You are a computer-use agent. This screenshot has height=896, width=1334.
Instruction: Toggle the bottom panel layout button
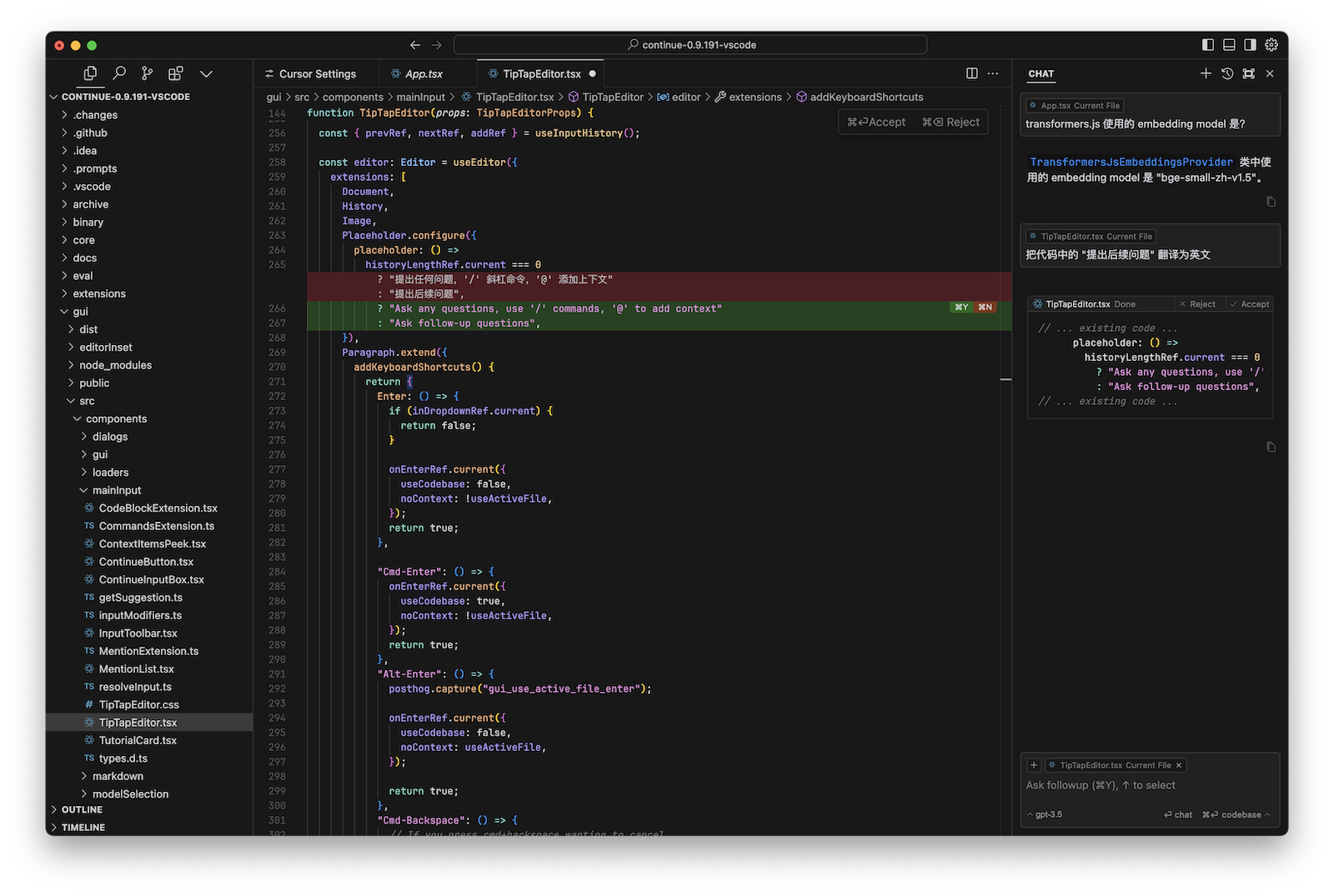(x=1229, y=45)
